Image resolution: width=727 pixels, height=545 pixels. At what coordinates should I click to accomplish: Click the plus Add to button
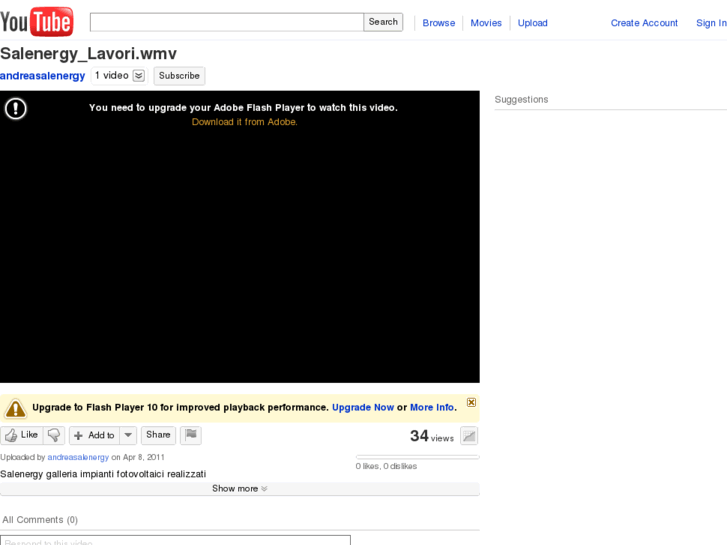pyautogui.click(x=95, y=435)
